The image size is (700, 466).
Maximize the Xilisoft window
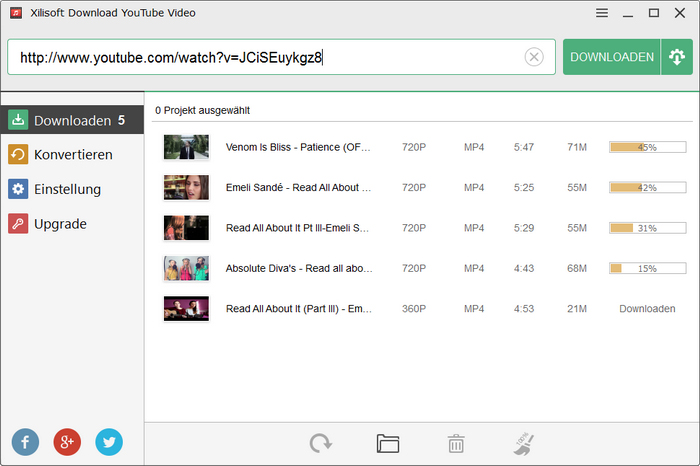[x=654, y=13]
